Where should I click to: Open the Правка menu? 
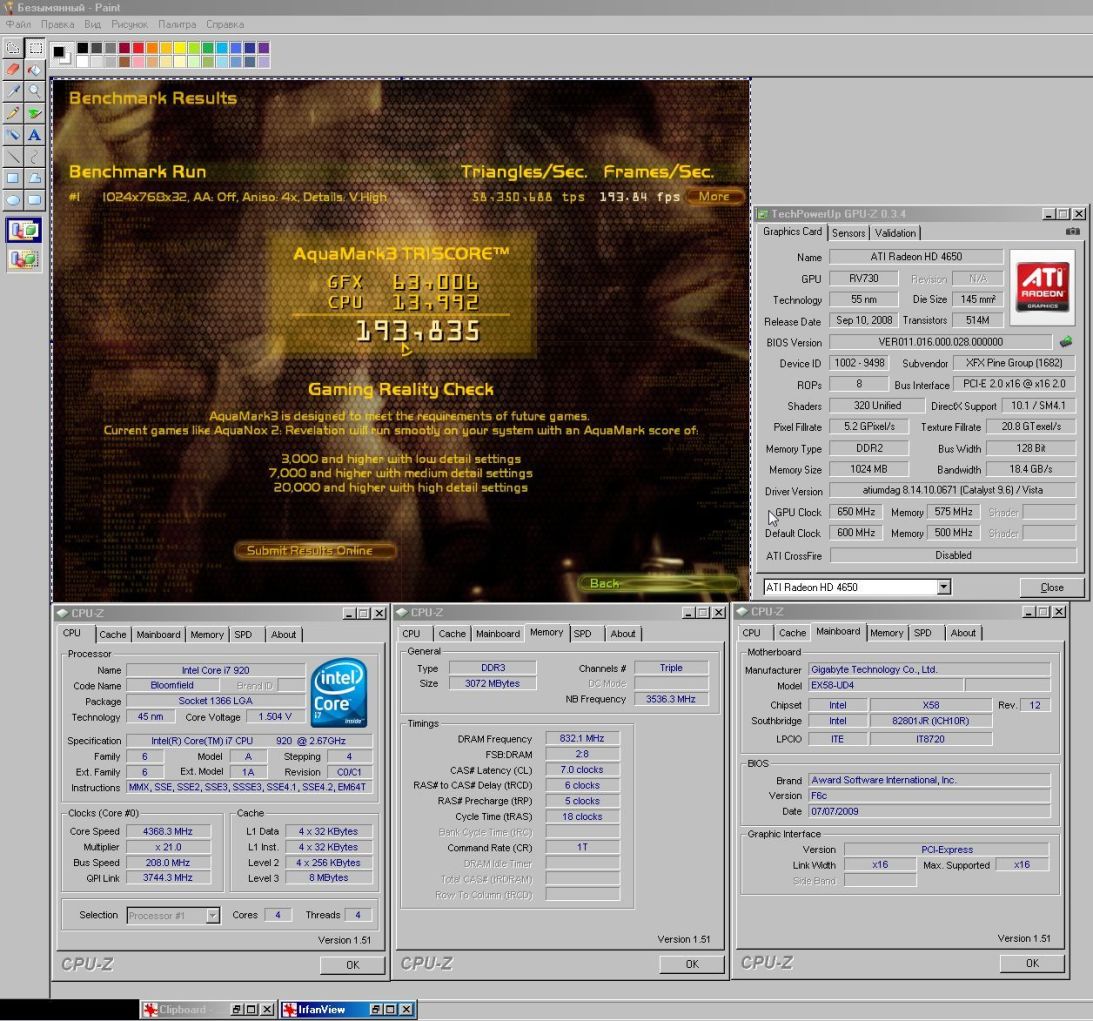click(x=57, y=24)
